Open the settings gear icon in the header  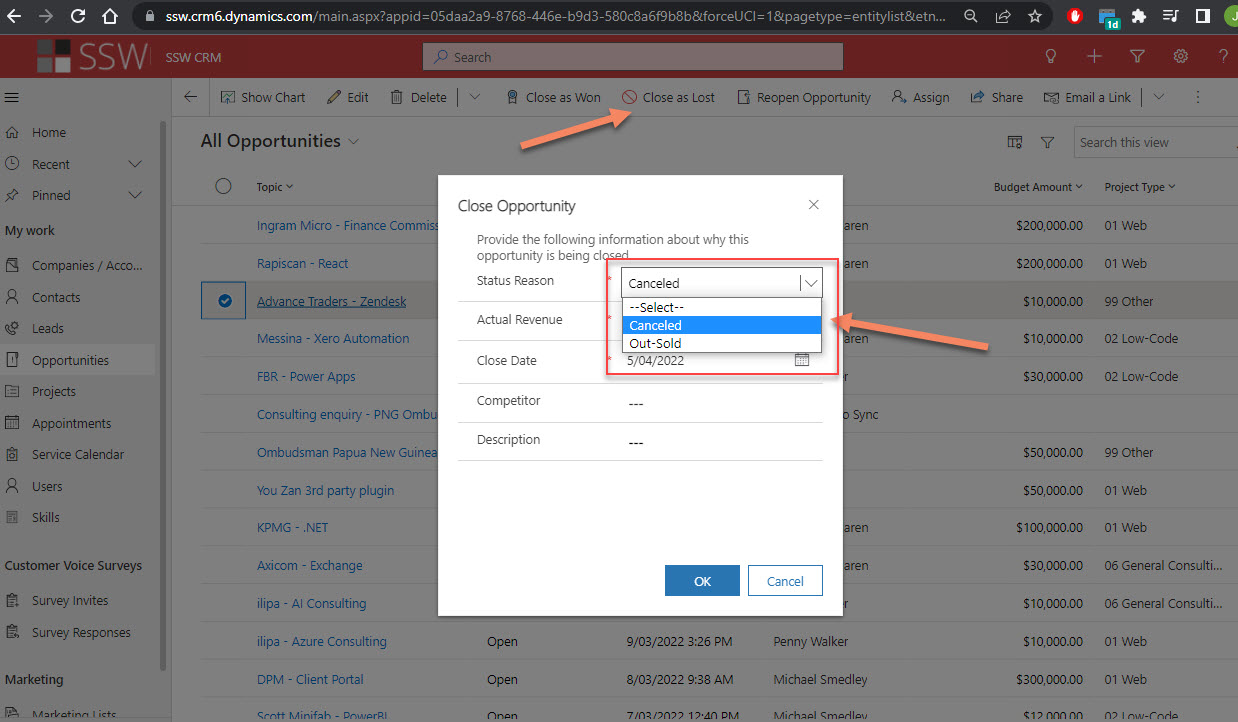tap(1180, 57)
